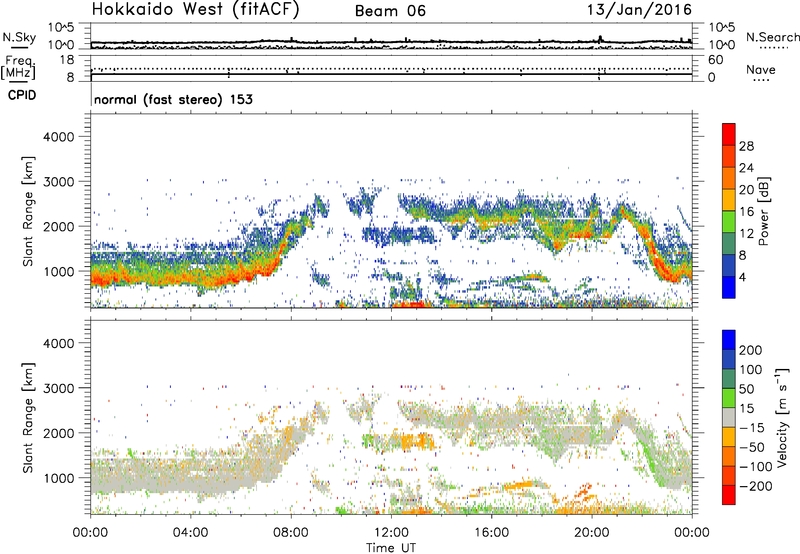
Task: Click the '4000' tick on power panel
Action: 58,137
